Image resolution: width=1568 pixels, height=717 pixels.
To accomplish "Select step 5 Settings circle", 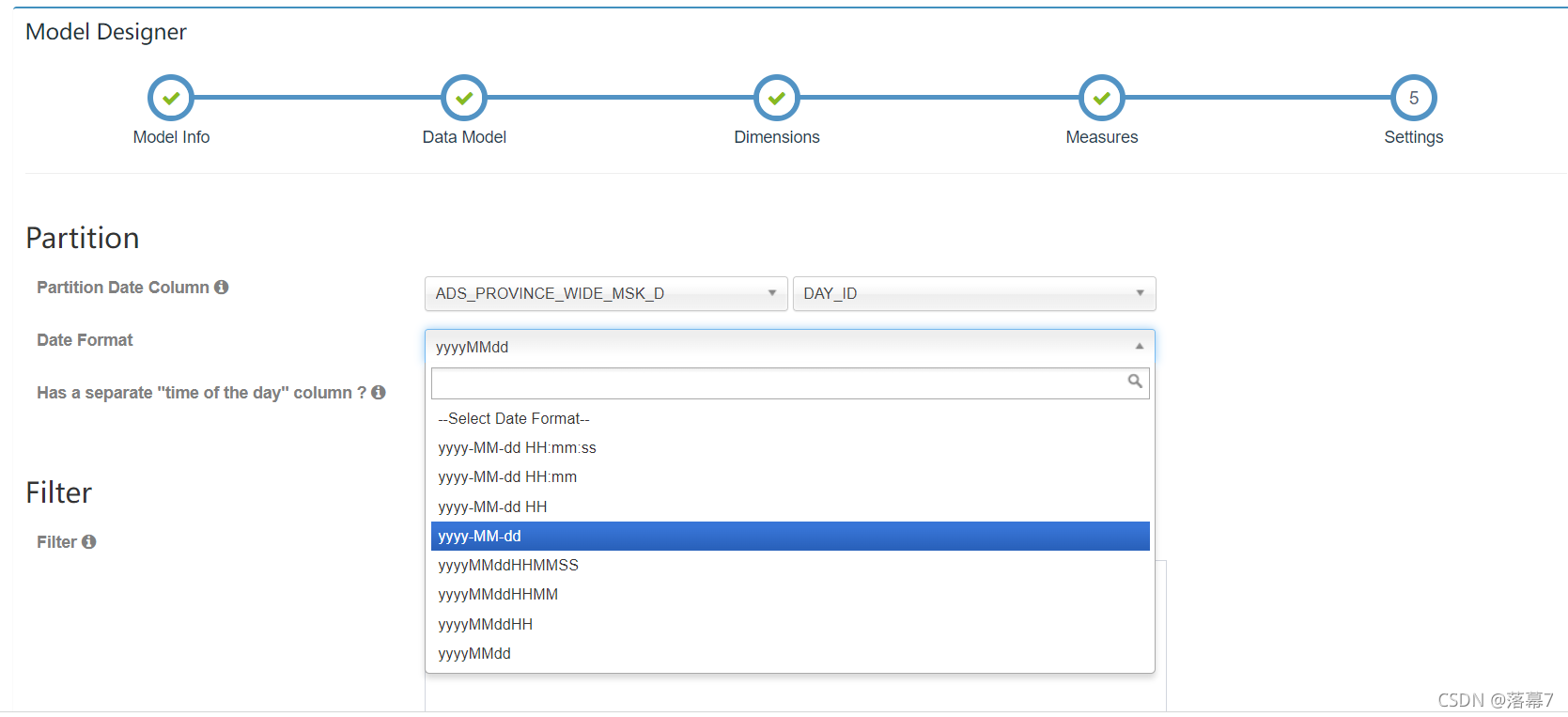I will pos(1414,98).
